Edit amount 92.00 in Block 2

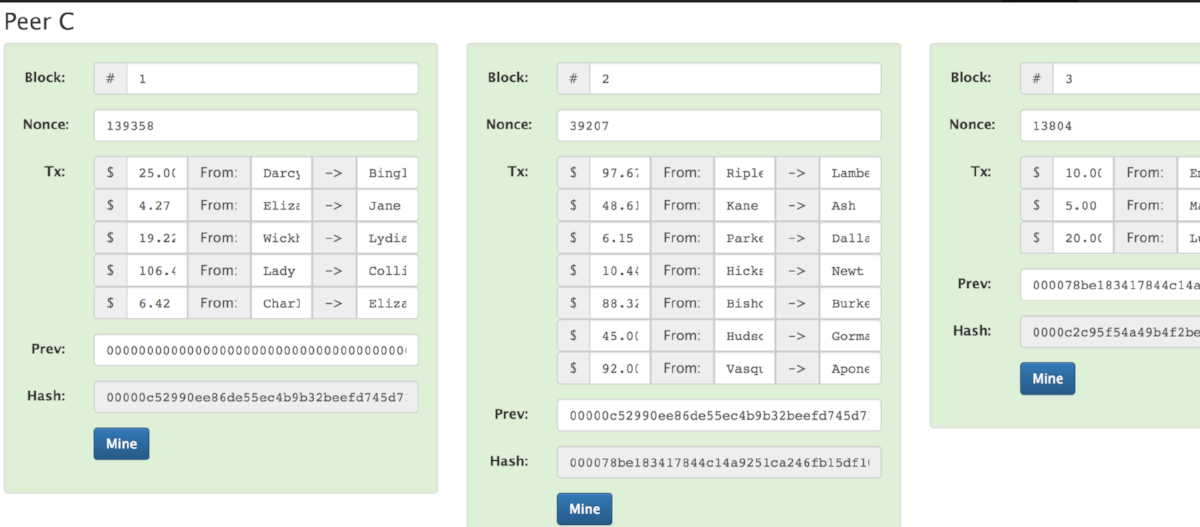pos(620,368)
